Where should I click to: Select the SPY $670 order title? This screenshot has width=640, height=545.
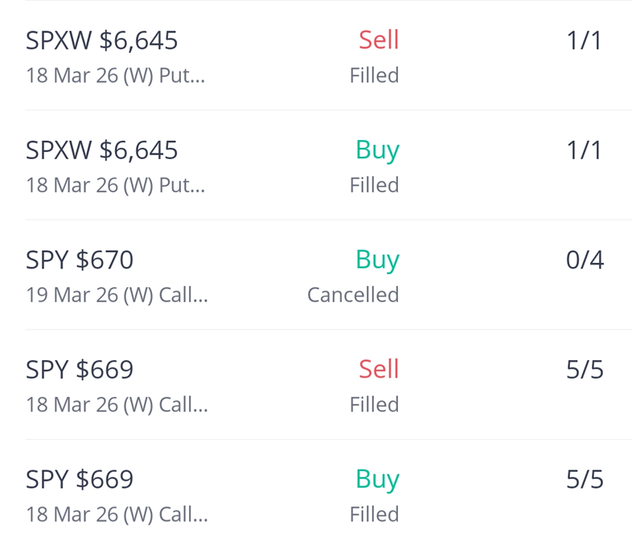pyautogui.click(x=80, y=261)
